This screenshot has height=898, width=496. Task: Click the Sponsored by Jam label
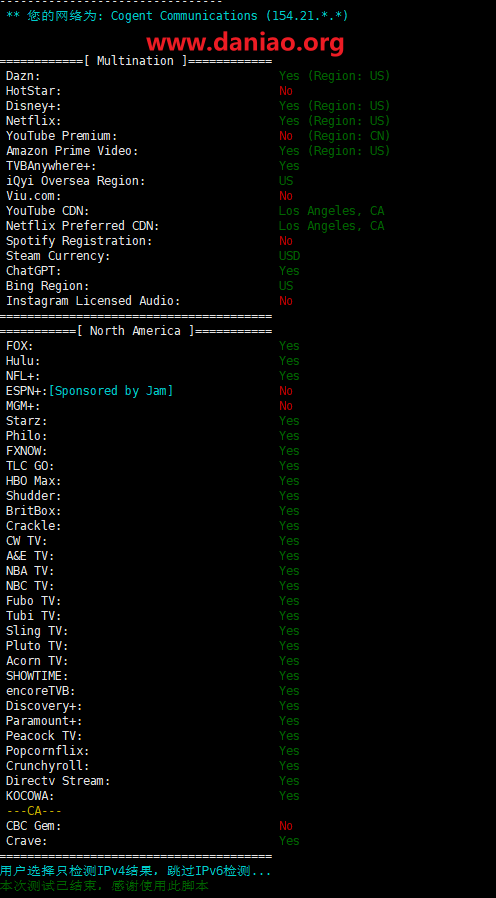[x=111, y=391]
